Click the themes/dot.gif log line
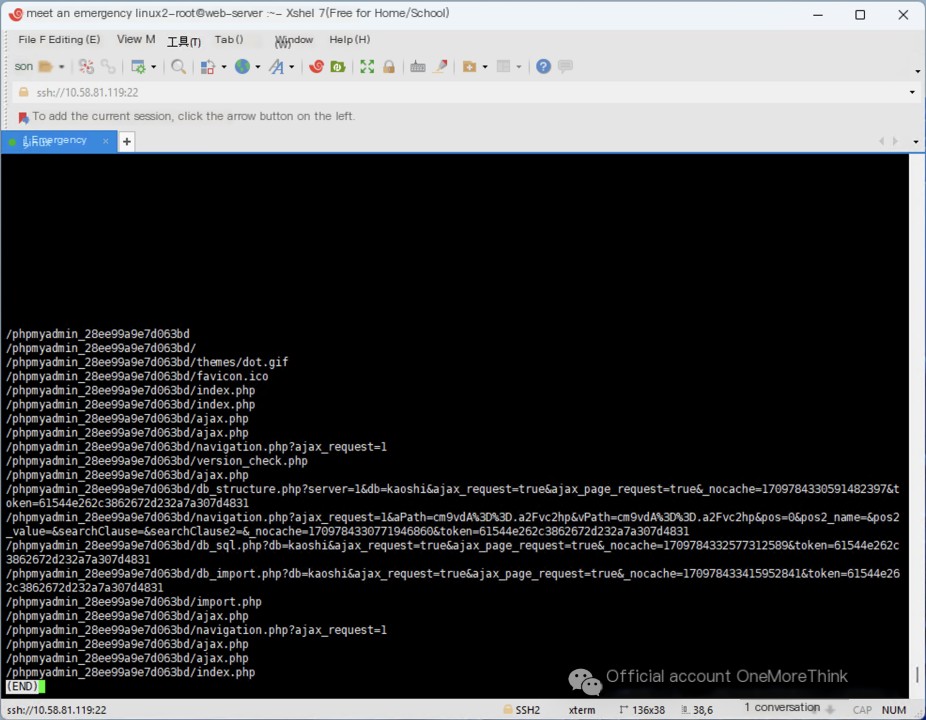Viewport: 926px width, 720px height. click(x=147, y=362)
